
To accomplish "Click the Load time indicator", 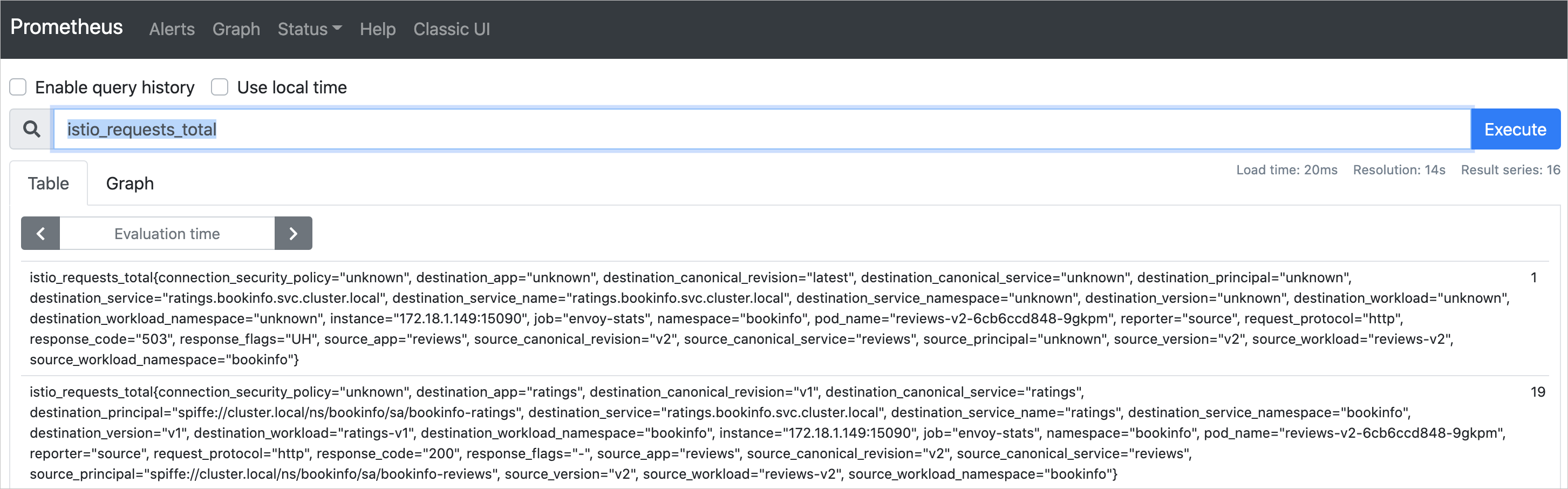I will click(1286, 170).
